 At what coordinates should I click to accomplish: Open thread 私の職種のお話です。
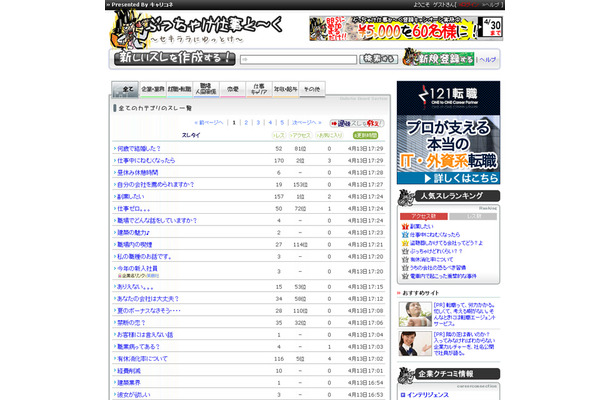point(144,257)
